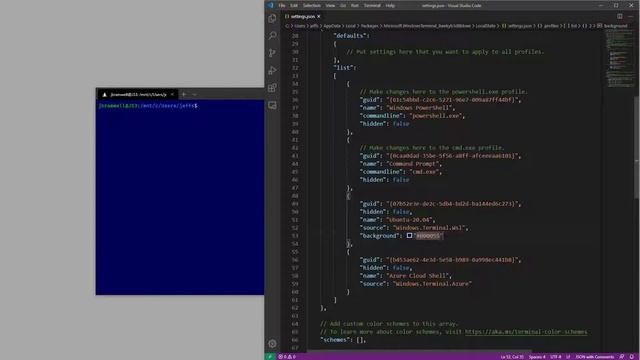This screenshot has width=640, height=360.
Task: Open the Go menu
Action: pos(343,6)
